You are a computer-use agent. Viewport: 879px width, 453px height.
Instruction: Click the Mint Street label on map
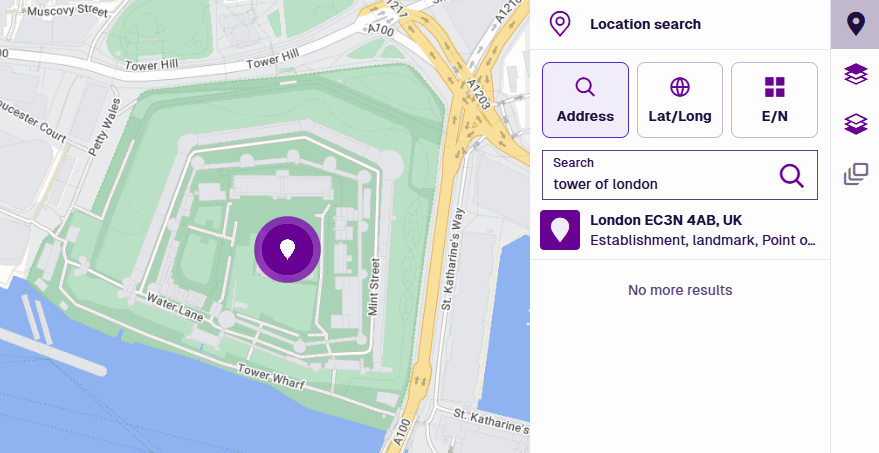[374, 286]
